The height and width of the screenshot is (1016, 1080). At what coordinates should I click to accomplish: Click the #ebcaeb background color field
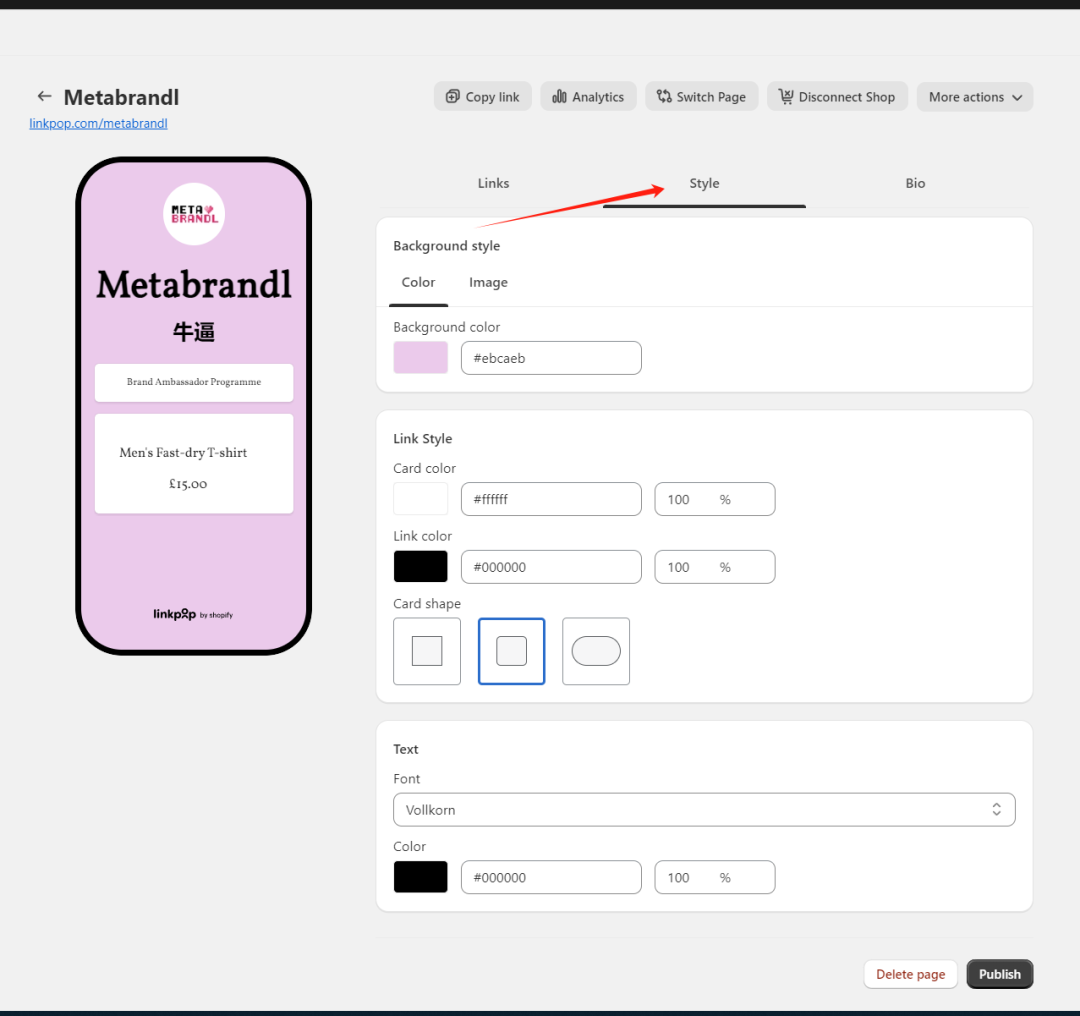(551, 358)
